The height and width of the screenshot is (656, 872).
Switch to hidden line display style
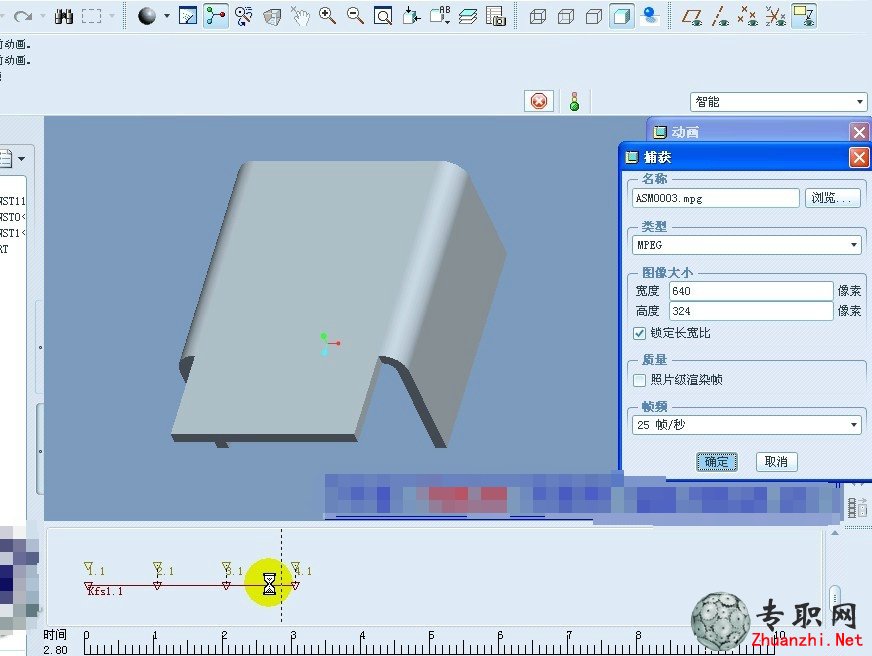point(566,17)
